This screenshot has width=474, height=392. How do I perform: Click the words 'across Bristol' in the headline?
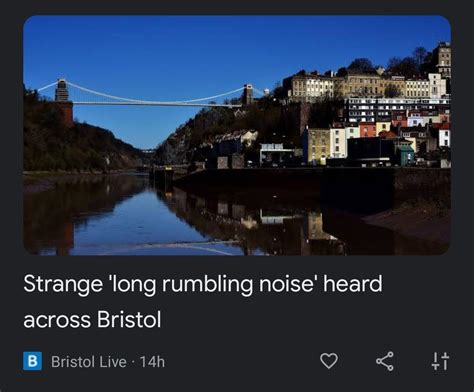(x=92, y=319)
